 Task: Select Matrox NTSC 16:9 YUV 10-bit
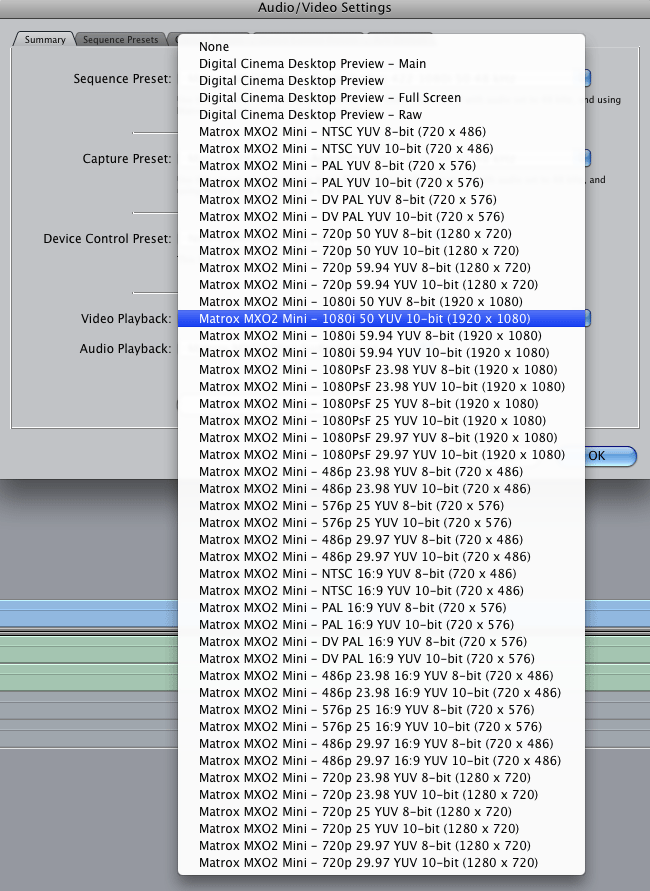[360, 591]
